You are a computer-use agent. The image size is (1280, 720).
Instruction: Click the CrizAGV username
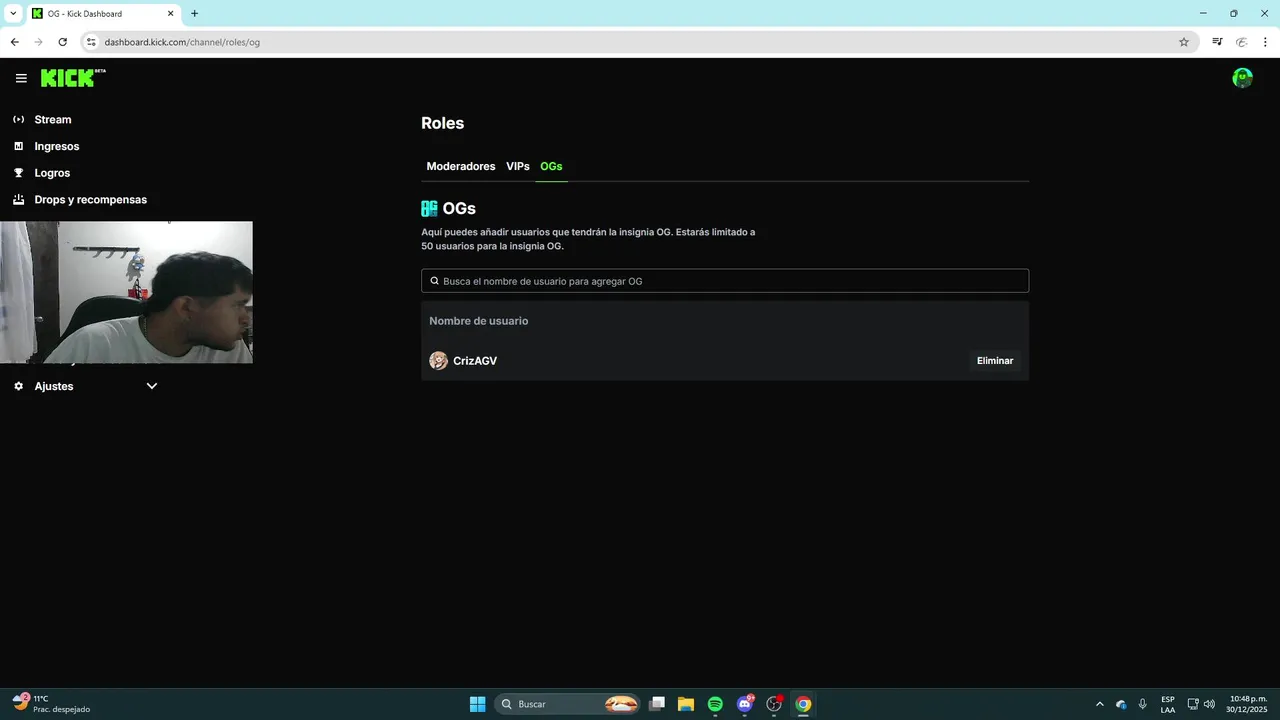[x=475, y=361]
